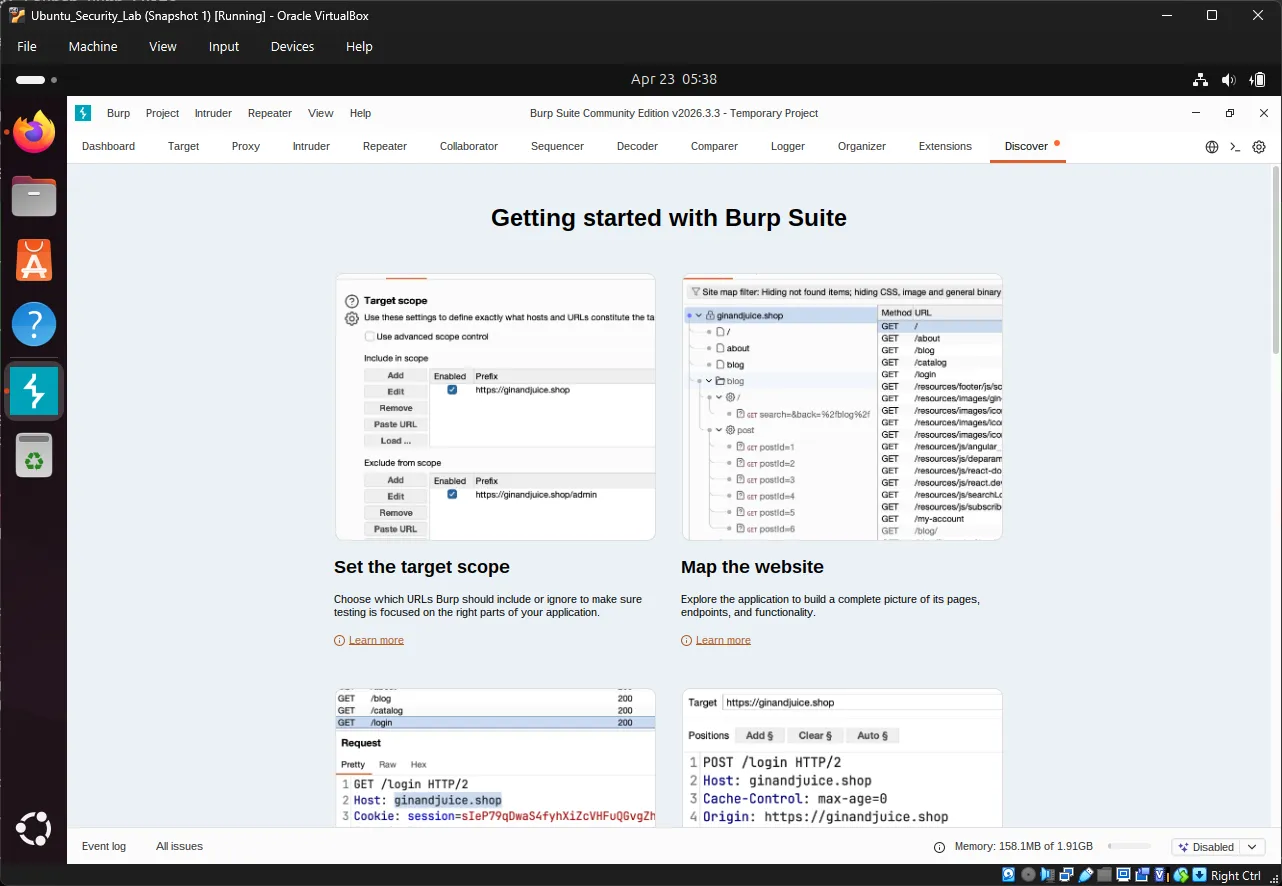Viewport: 1282px width, 886px height.
Task: Open the Devices menu
Action: tap(291, 46)
